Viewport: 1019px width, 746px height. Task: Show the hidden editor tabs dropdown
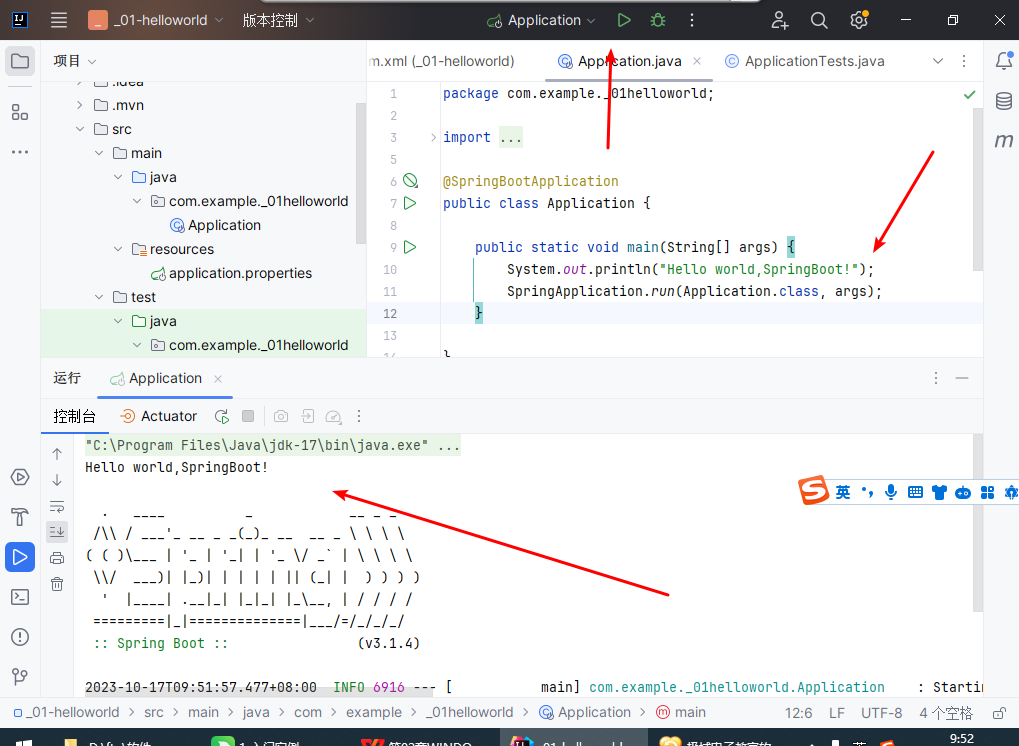[938, 61]
